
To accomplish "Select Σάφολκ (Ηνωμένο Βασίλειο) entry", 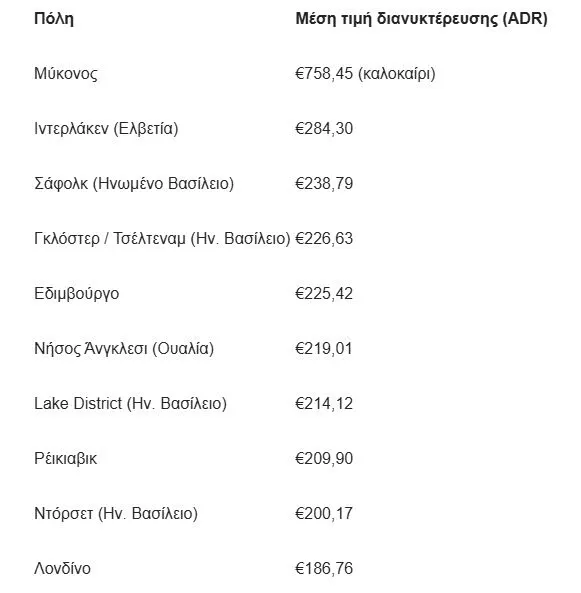I will [x=134, y=183].
